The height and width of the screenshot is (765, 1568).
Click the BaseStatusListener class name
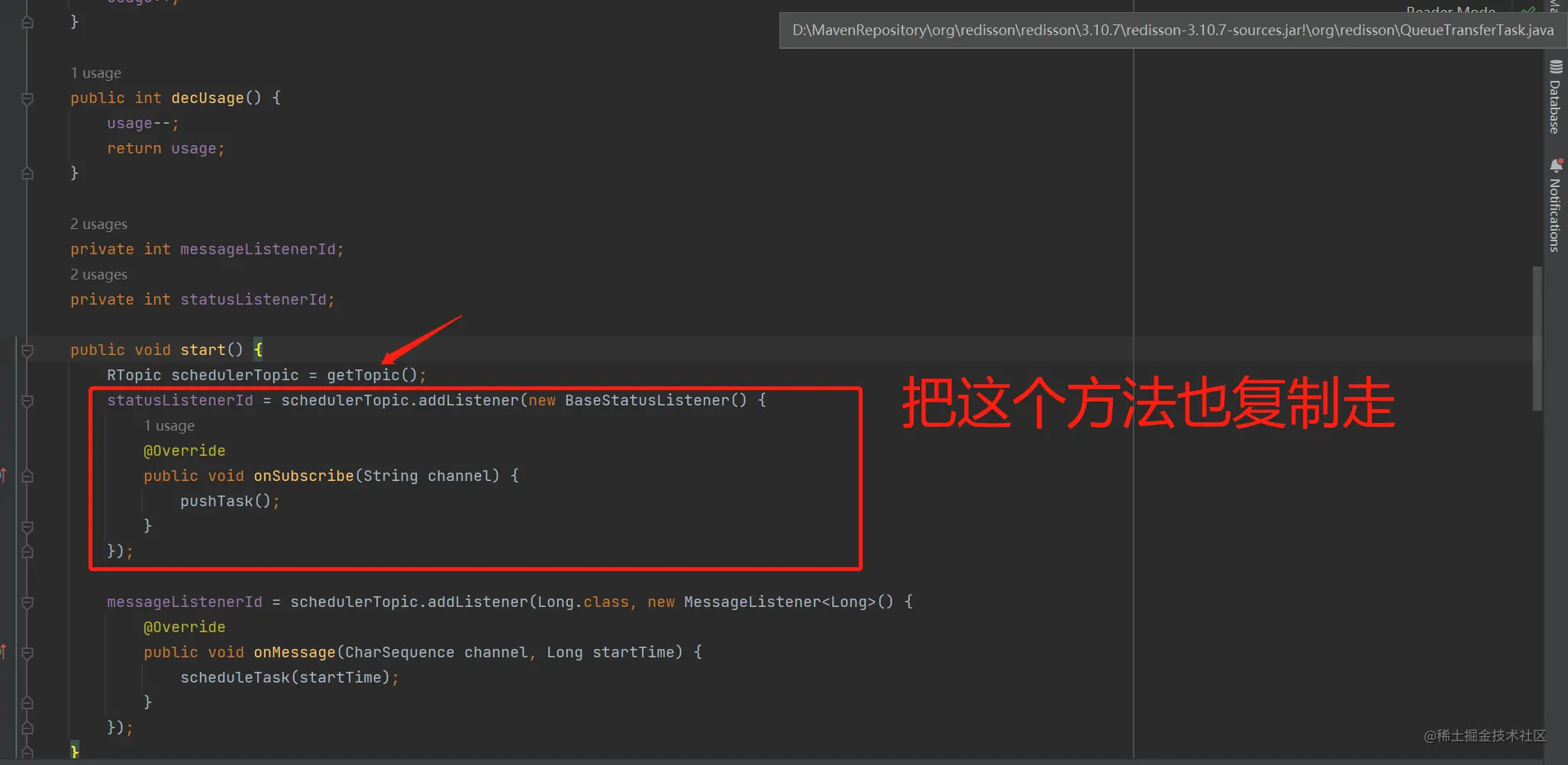(647, 400)
